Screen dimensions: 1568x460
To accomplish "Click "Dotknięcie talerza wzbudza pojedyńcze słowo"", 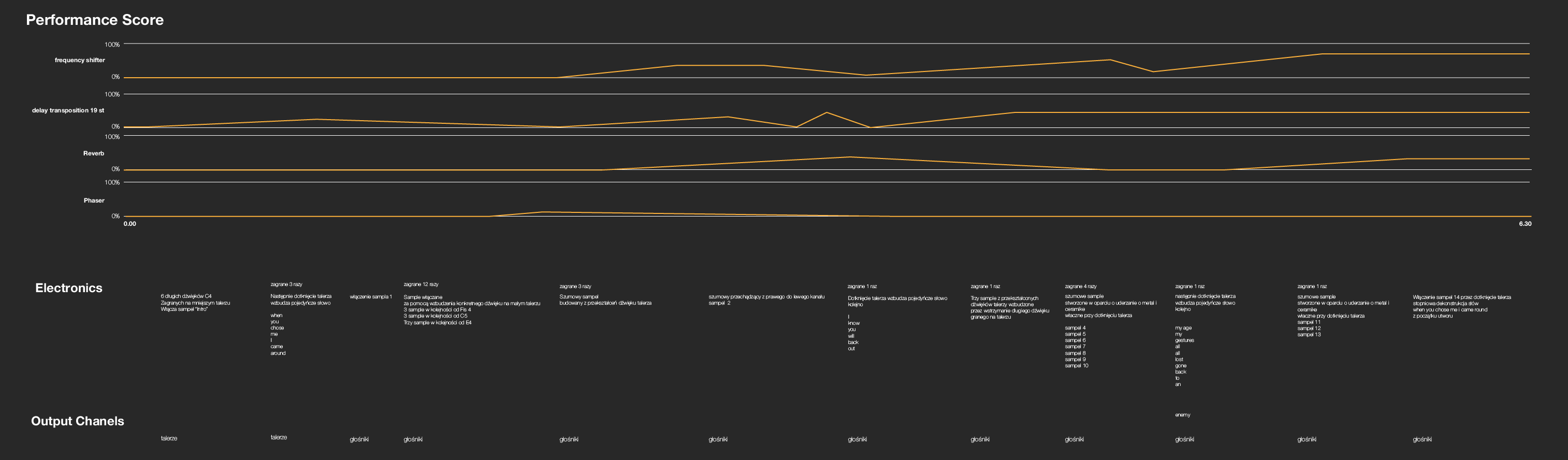I will 898,298.
